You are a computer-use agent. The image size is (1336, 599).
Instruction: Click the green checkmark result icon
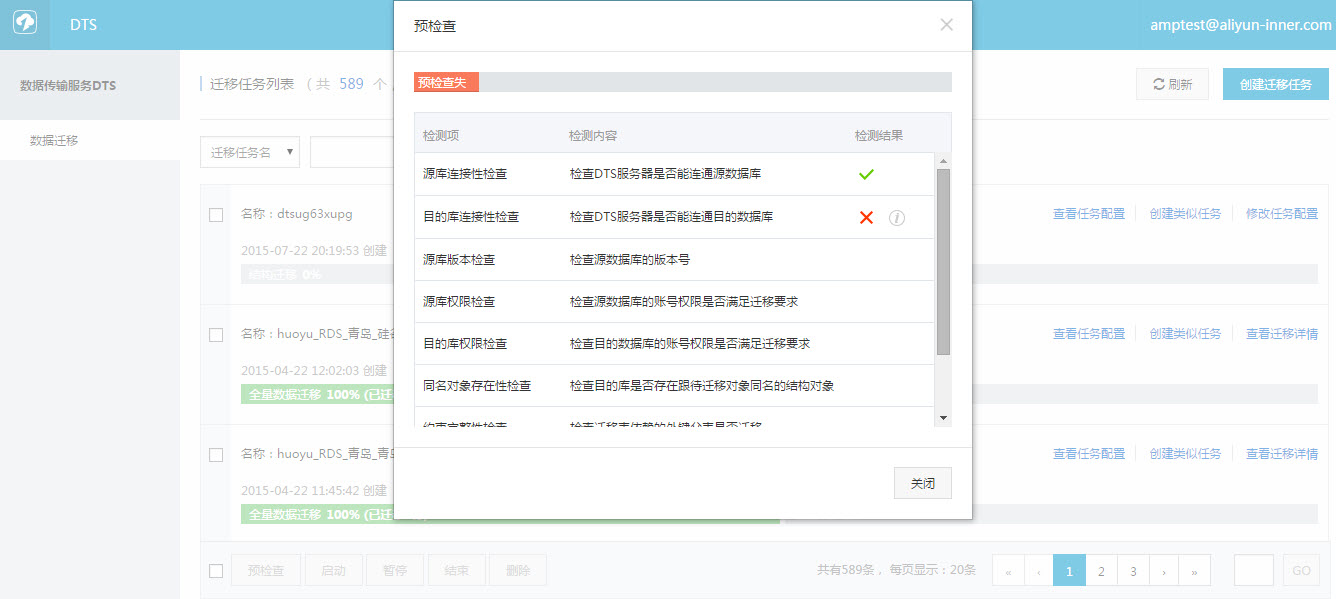tap(866, 174)
